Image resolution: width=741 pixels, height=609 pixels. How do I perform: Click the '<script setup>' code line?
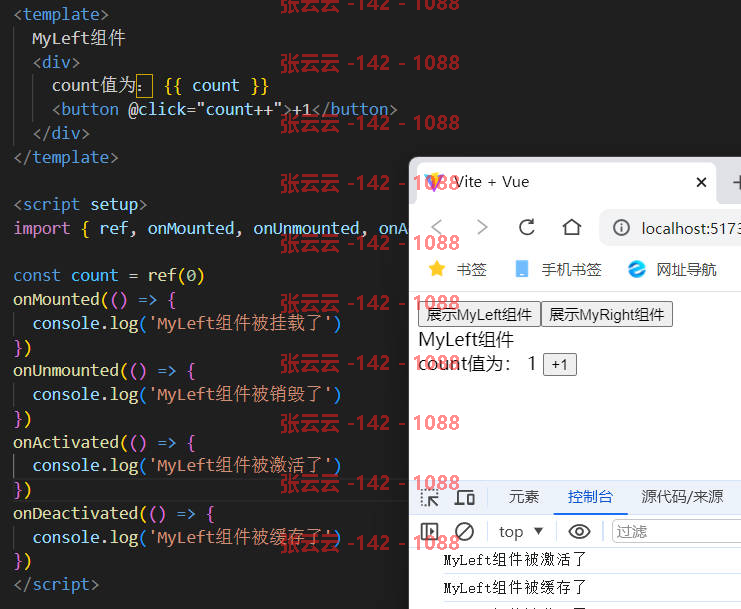(x=80, y=205)
